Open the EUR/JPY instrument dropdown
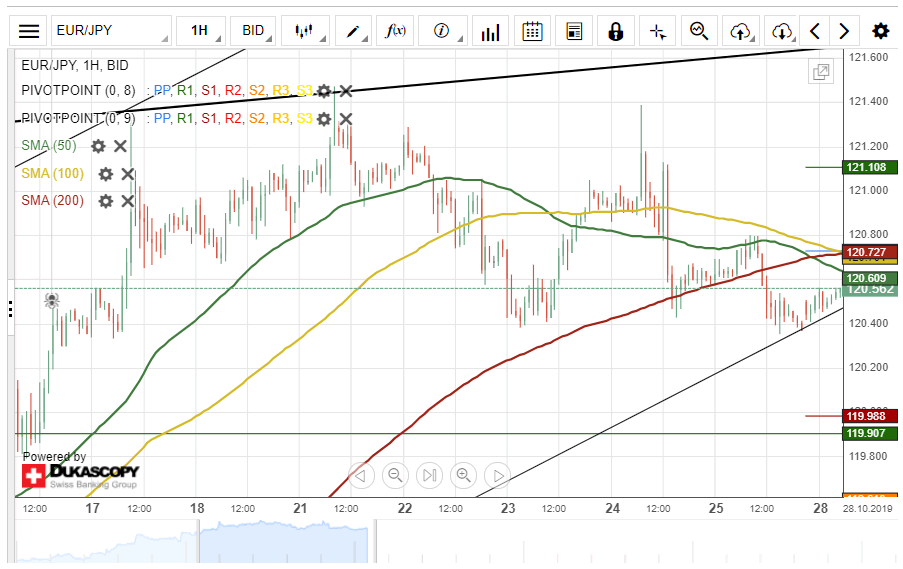903x569 pixels. click(110, 31)
